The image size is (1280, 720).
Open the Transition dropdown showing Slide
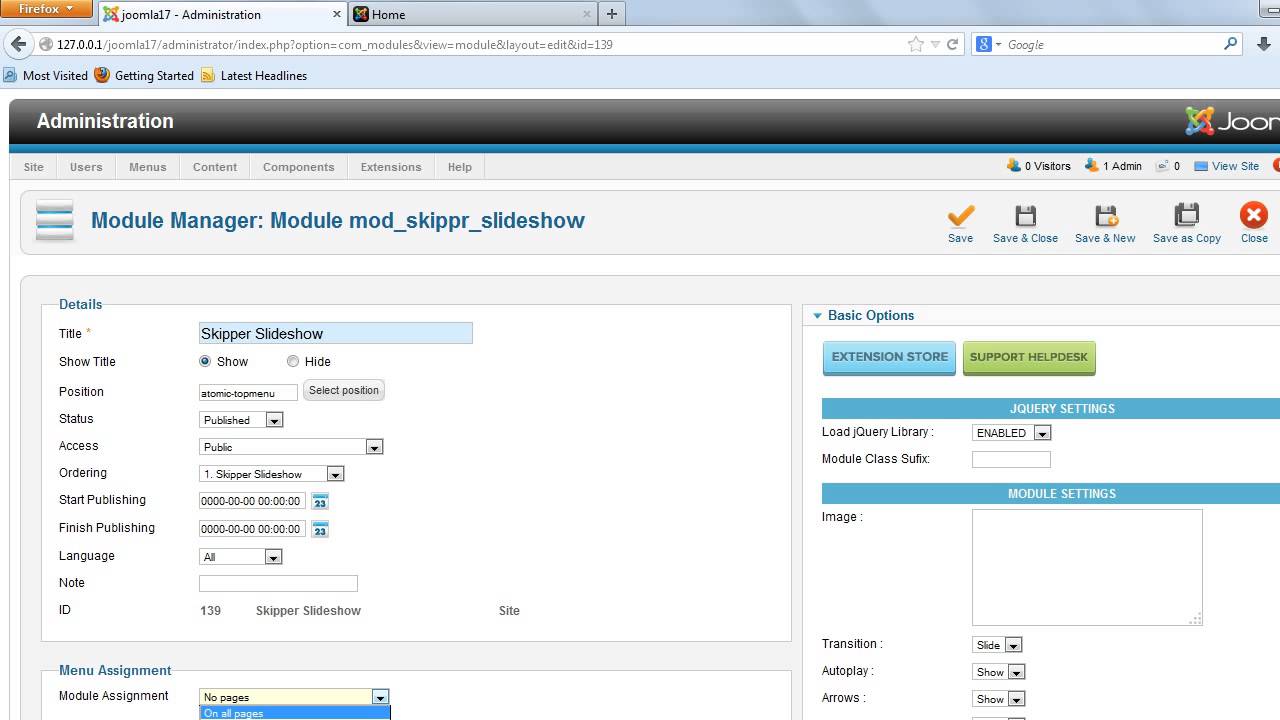click(x=997, y=645)
